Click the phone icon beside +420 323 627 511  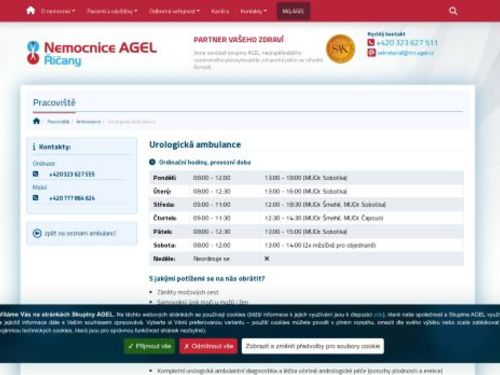371,43
